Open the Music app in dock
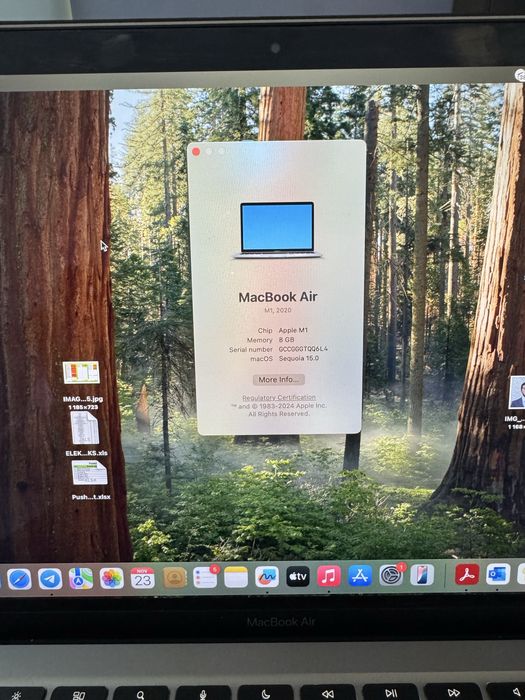 click(x=329, y=576)
